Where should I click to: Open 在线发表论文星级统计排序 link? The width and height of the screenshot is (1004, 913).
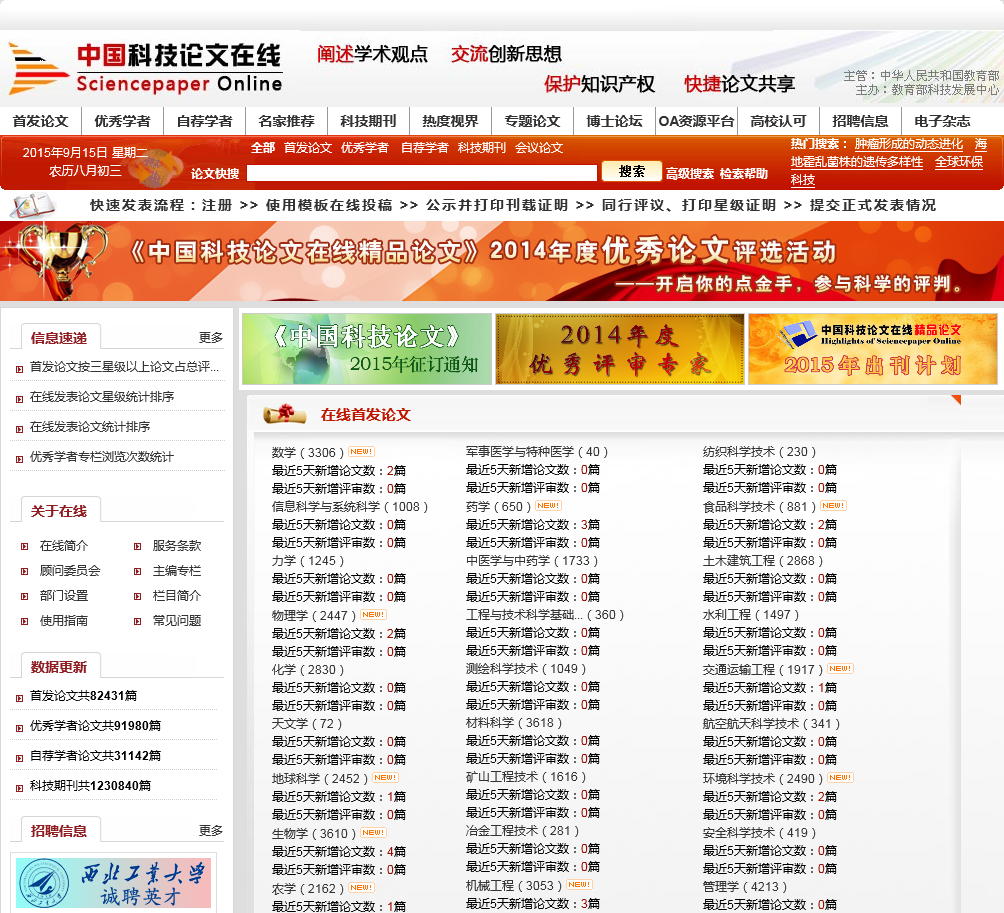click(102, 397)
